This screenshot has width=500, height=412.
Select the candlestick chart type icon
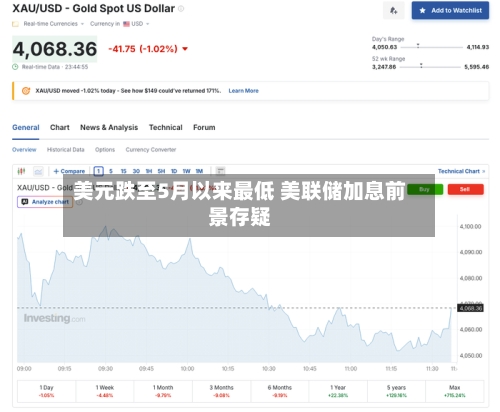tap(21, 171)
